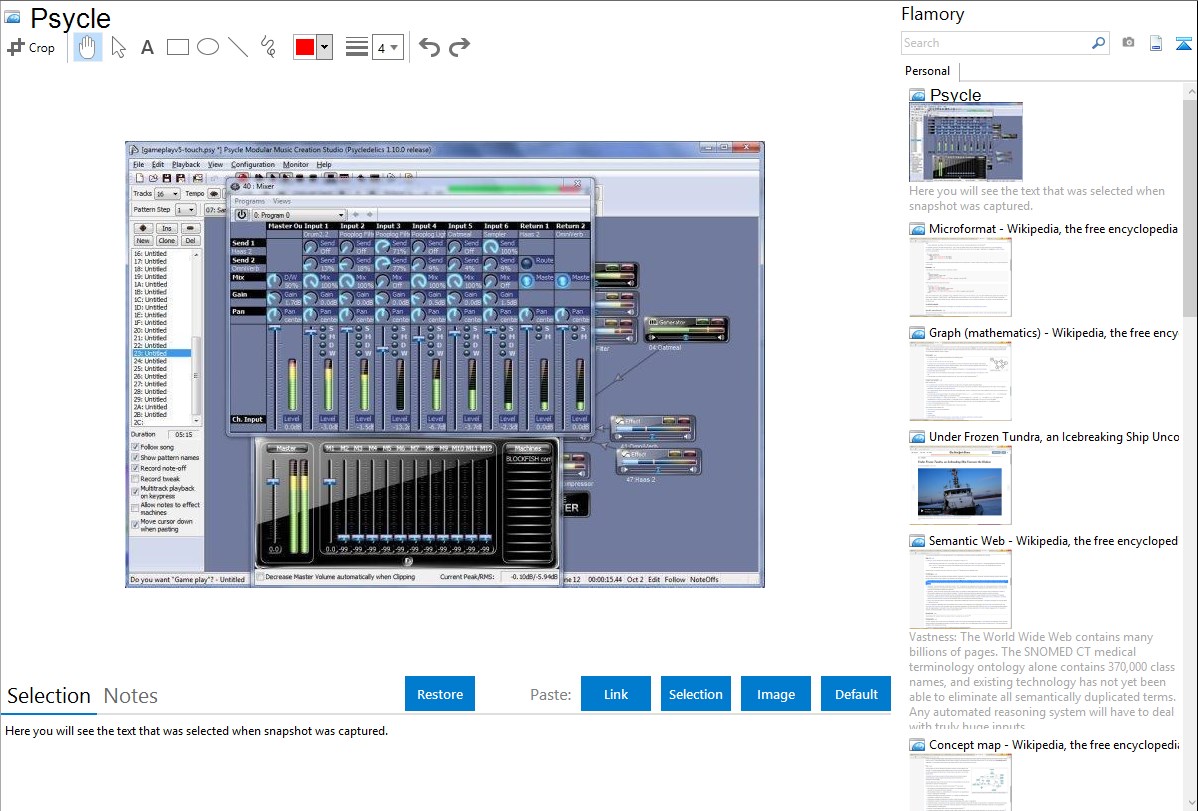Viewport: 1198px width, 811px height.
Task: Open the Psycle snapshot thumbnail
Action: 966,142
